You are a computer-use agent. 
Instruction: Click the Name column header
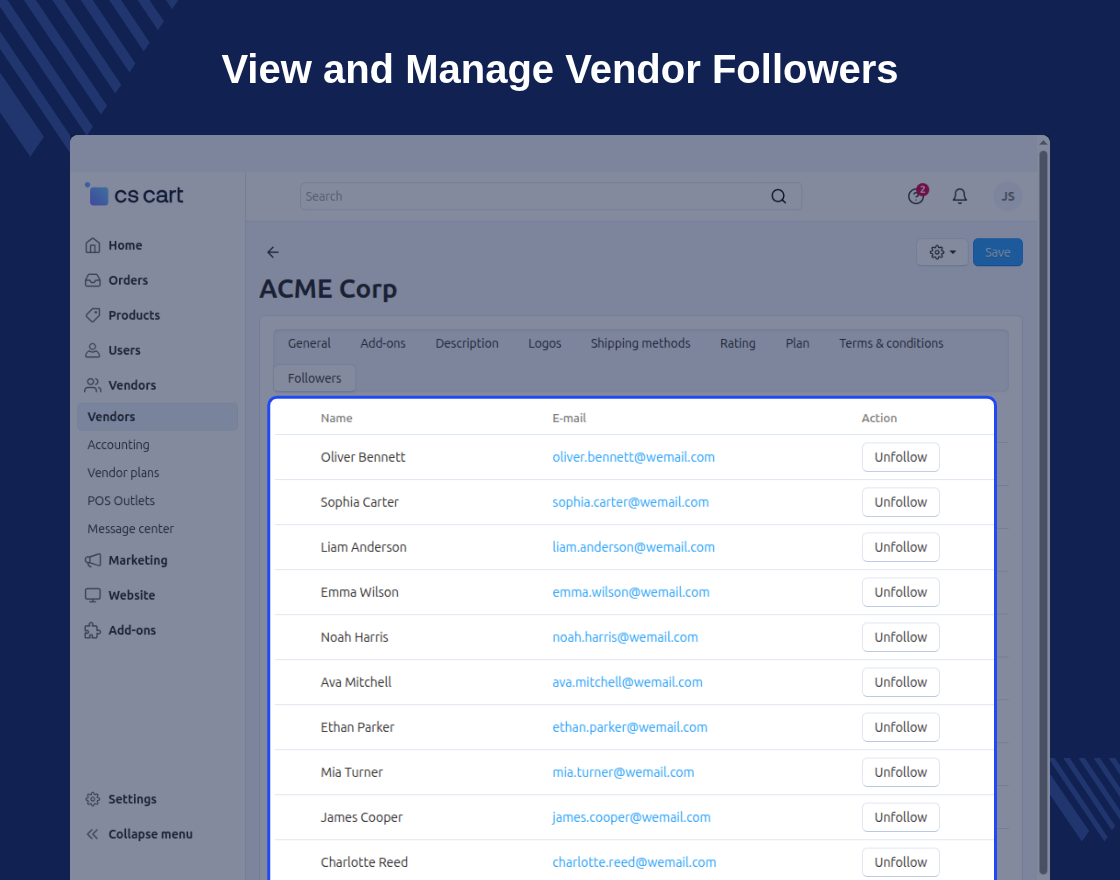coord(336,418)
